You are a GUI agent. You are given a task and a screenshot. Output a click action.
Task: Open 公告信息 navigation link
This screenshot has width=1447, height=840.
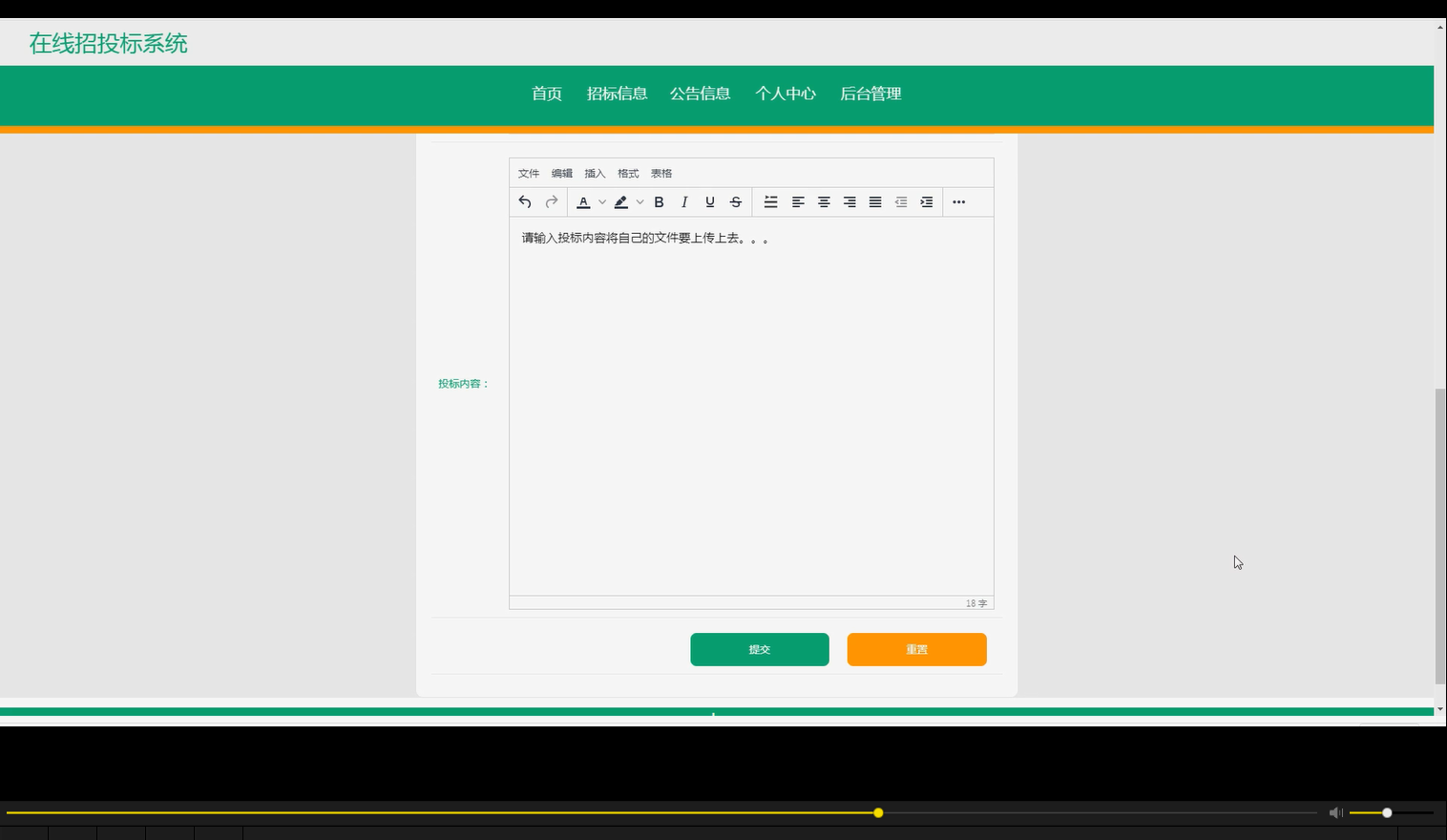[701, 94]
